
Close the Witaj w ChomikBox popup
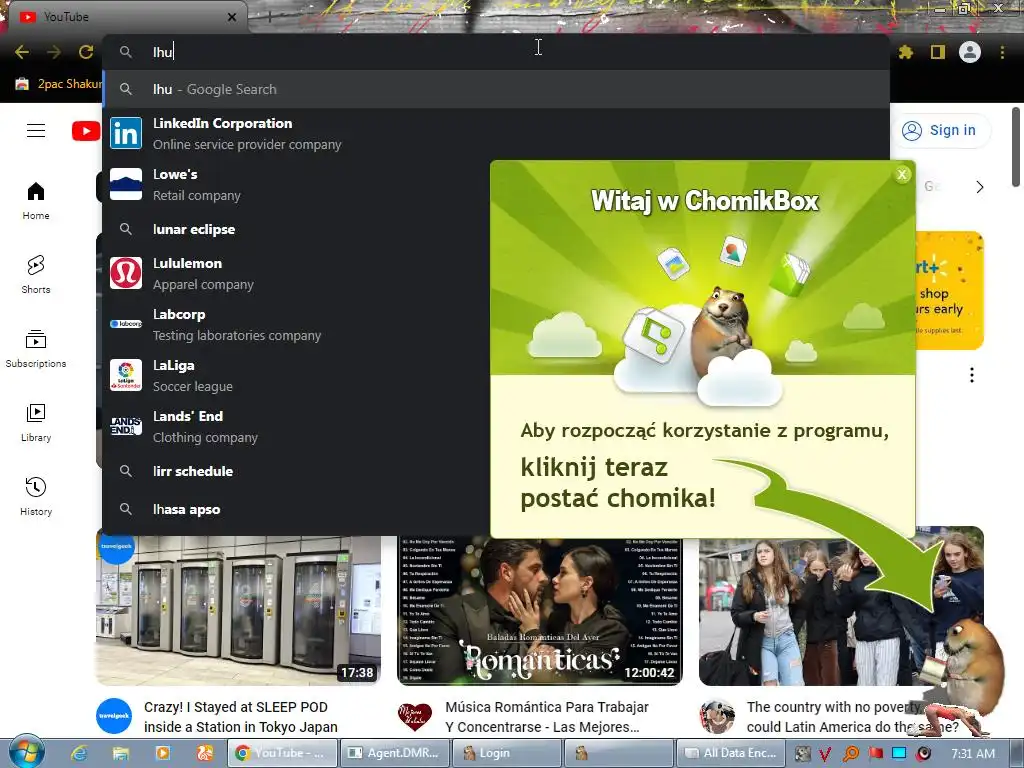point(902,174)
